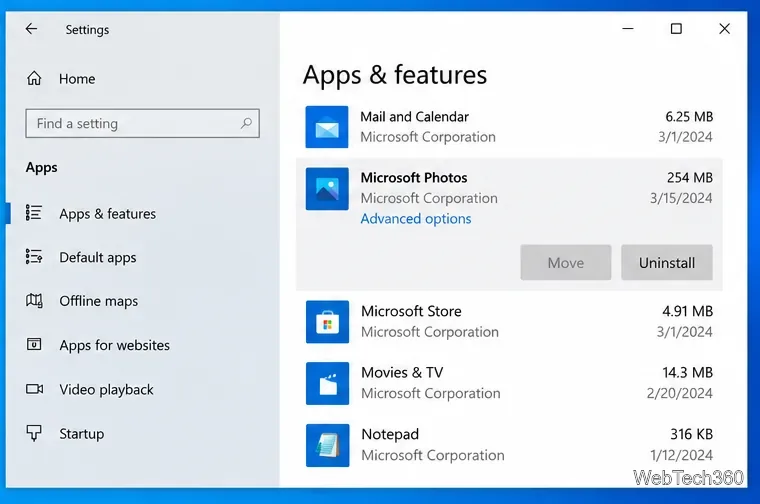
Task: Open the Default apps section
Action: (98, 257)
